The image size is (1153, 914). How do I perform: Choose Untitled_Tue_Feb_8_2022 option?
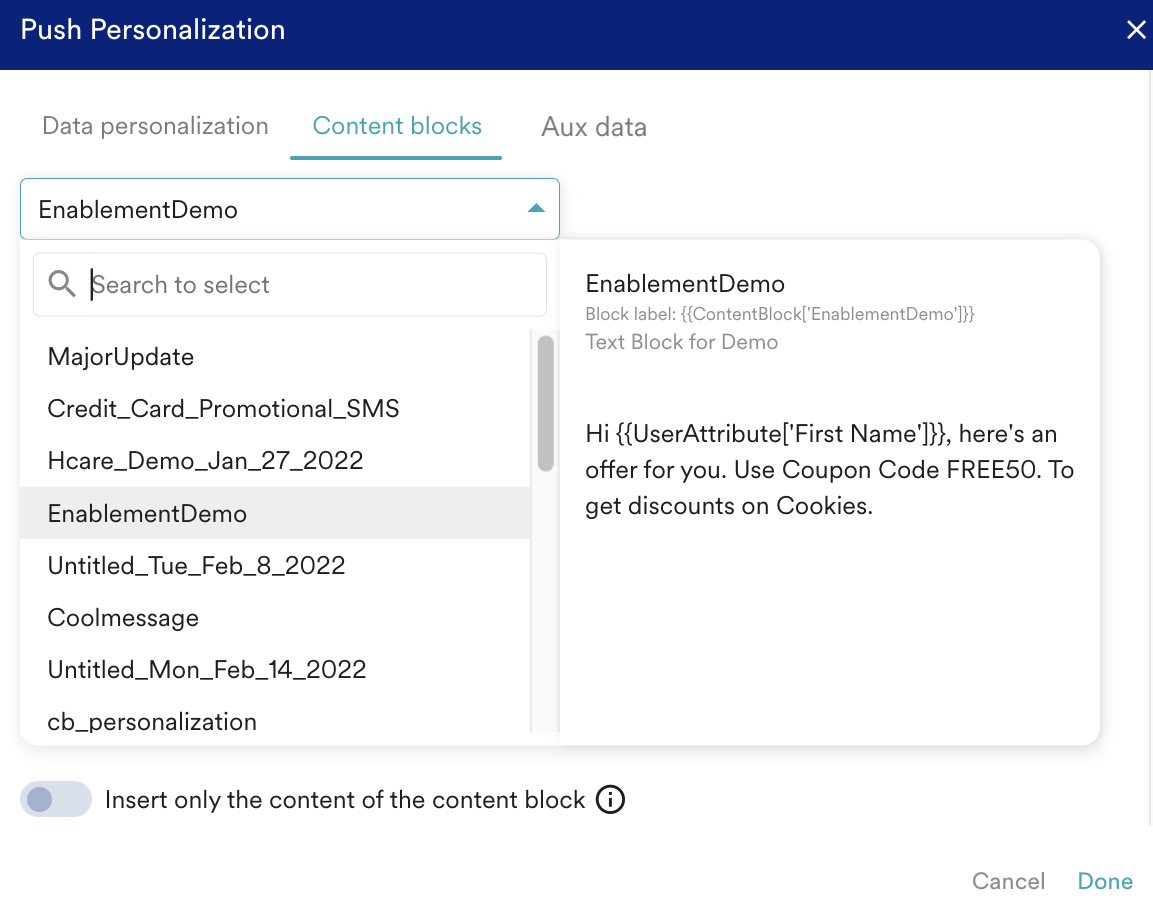(x=196, y=566)
